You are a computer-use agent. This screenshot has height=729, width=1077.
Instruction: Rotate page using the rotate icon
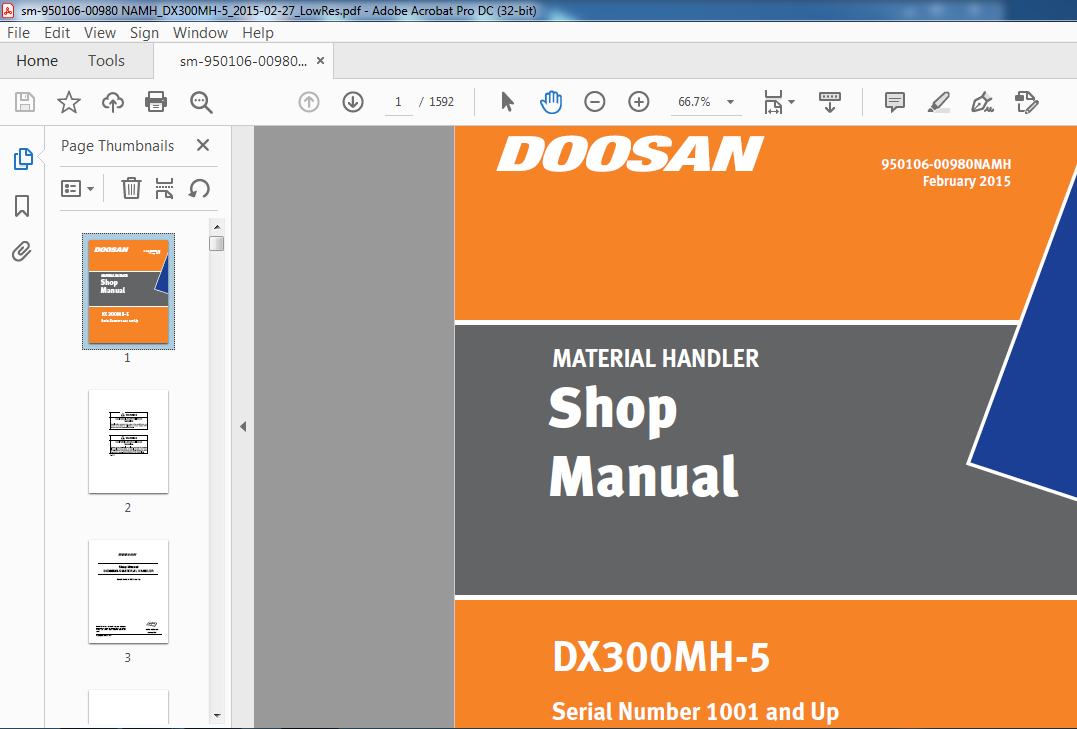[199, 188]
